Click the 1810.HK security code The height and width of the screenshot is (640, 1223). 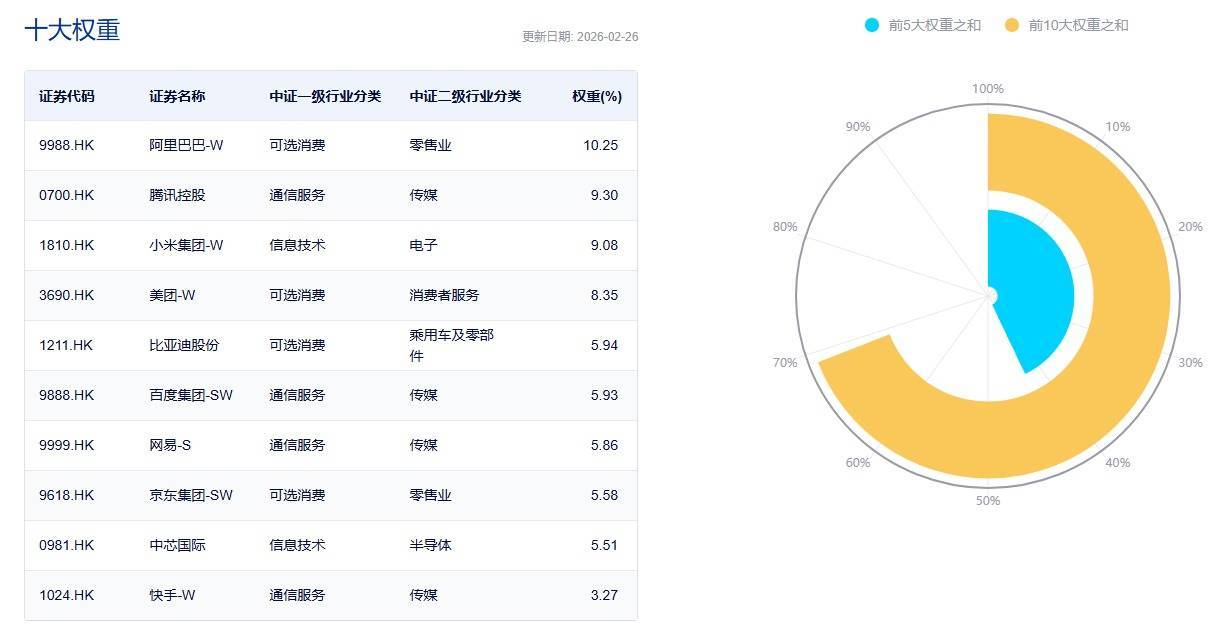(x=67, y=245)
